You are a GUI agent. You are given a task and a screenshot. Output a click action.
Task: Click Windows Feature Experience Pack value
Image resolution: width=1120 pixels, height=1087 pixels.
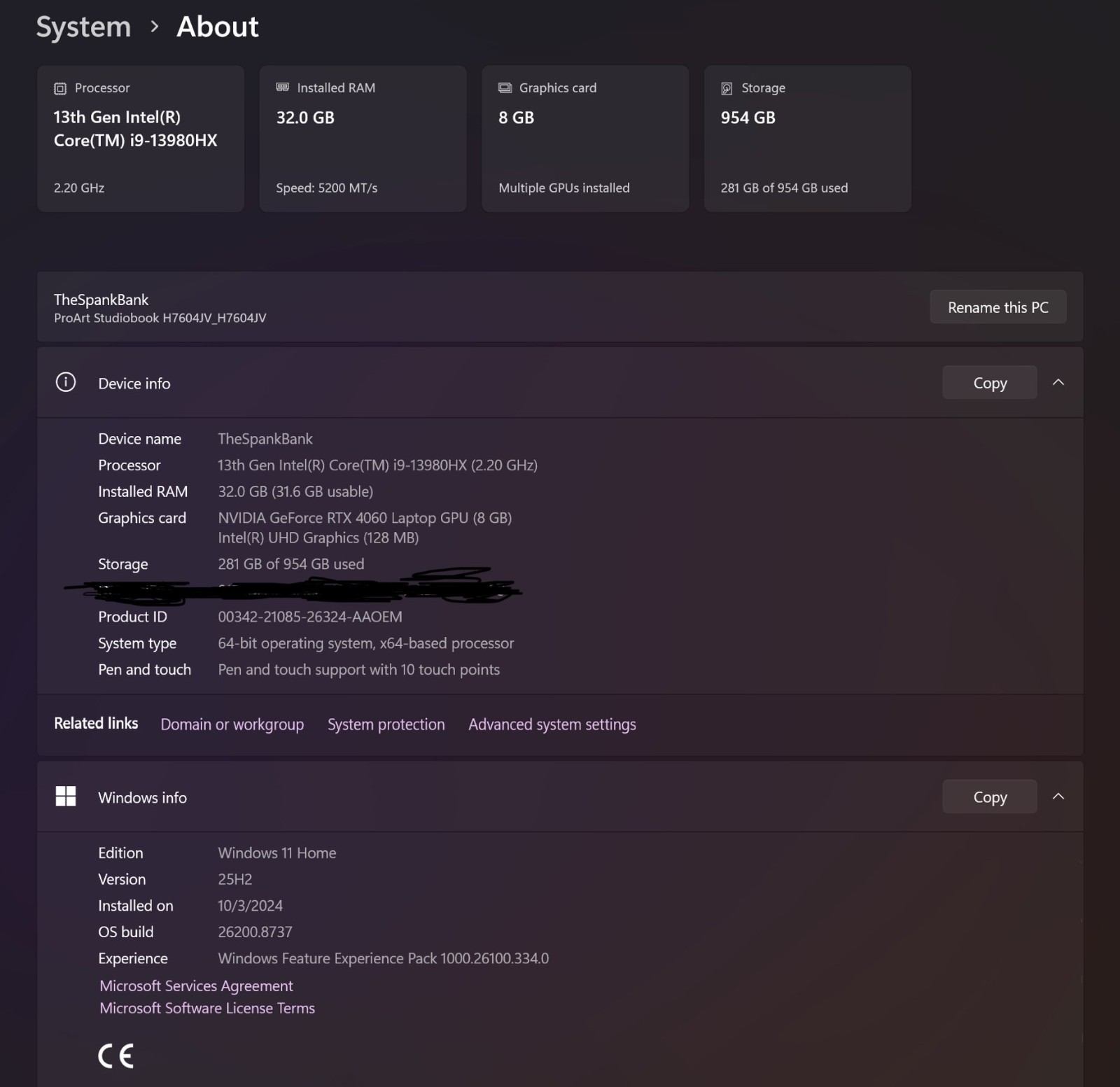384,958
